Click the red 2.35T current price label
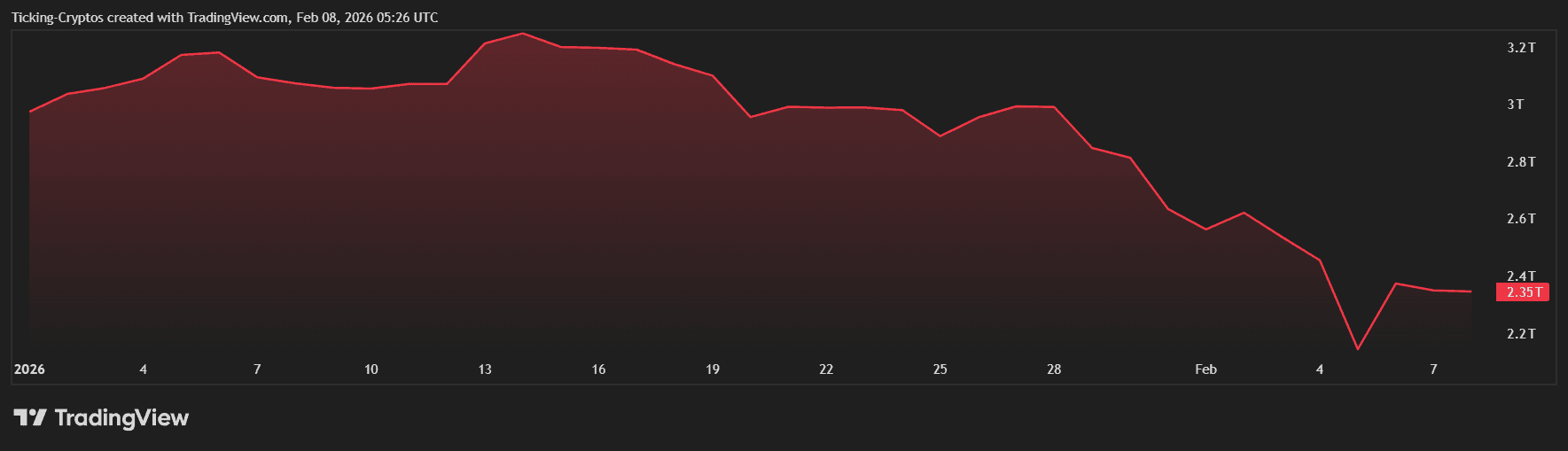 1522,292
